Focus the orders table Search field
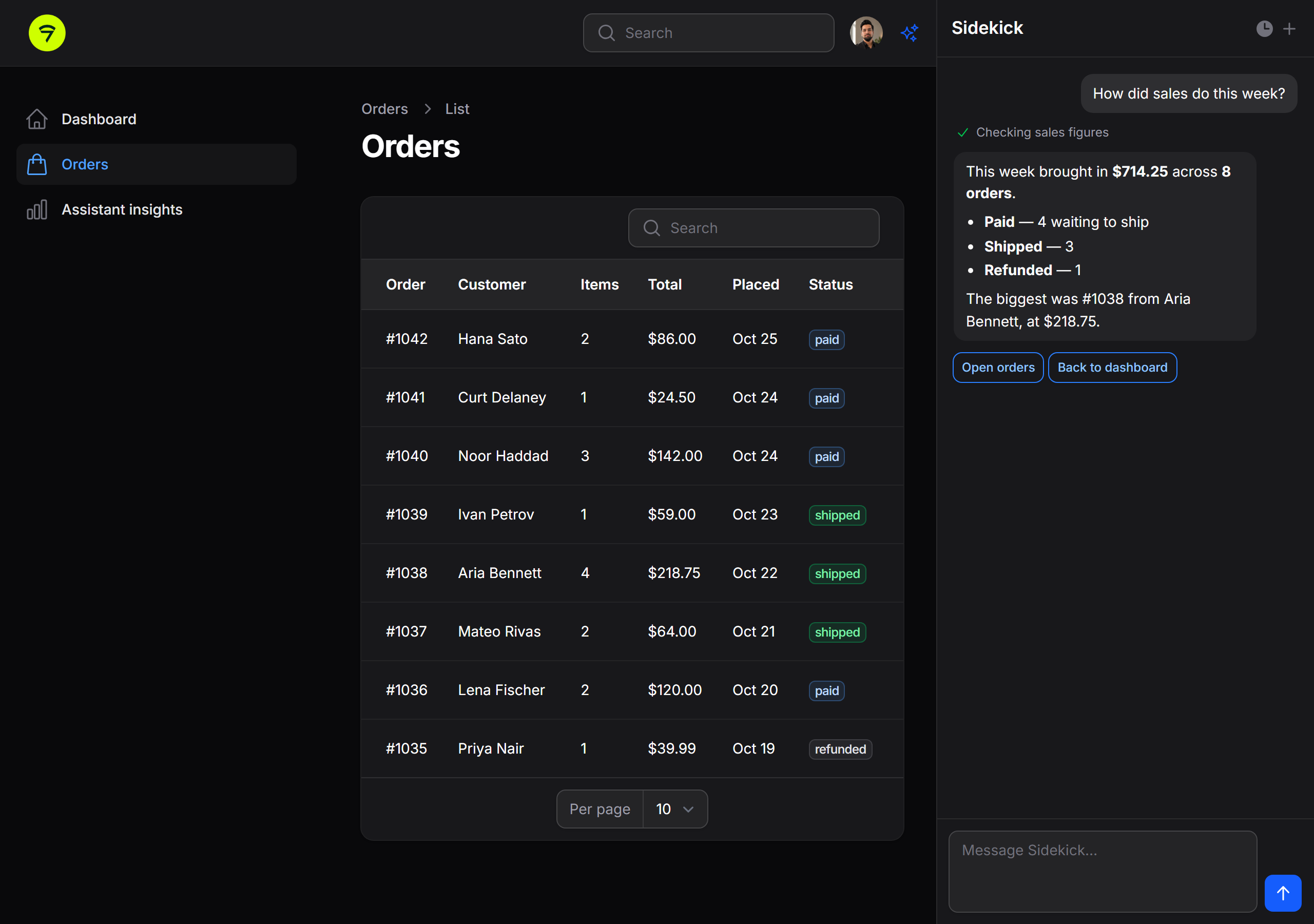 pyautogui.click(x=753, y=228)
